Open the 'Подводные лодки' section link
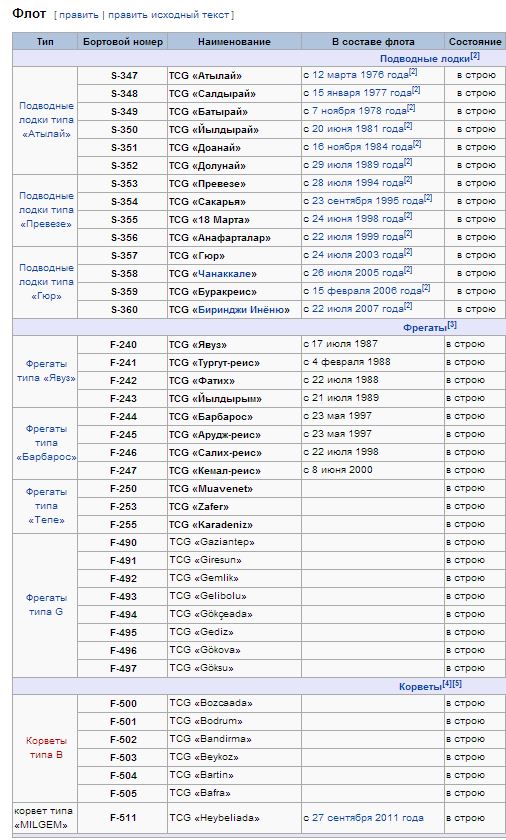 tap(425, 58)
